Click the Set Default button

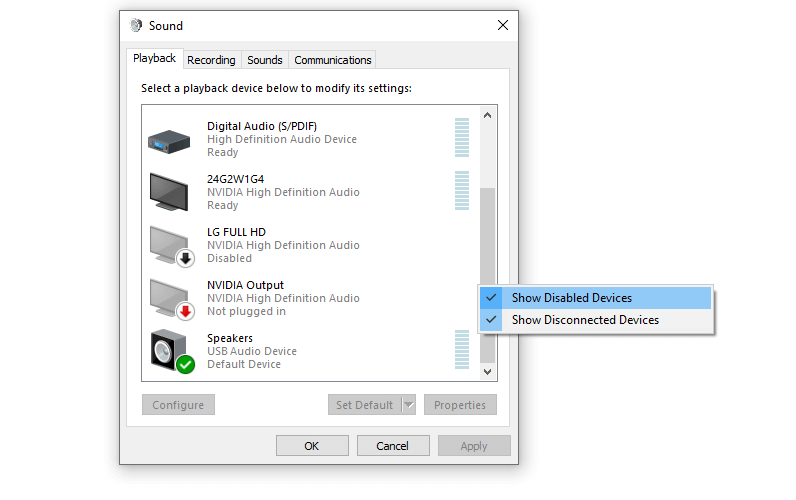(x=365, y=405)
